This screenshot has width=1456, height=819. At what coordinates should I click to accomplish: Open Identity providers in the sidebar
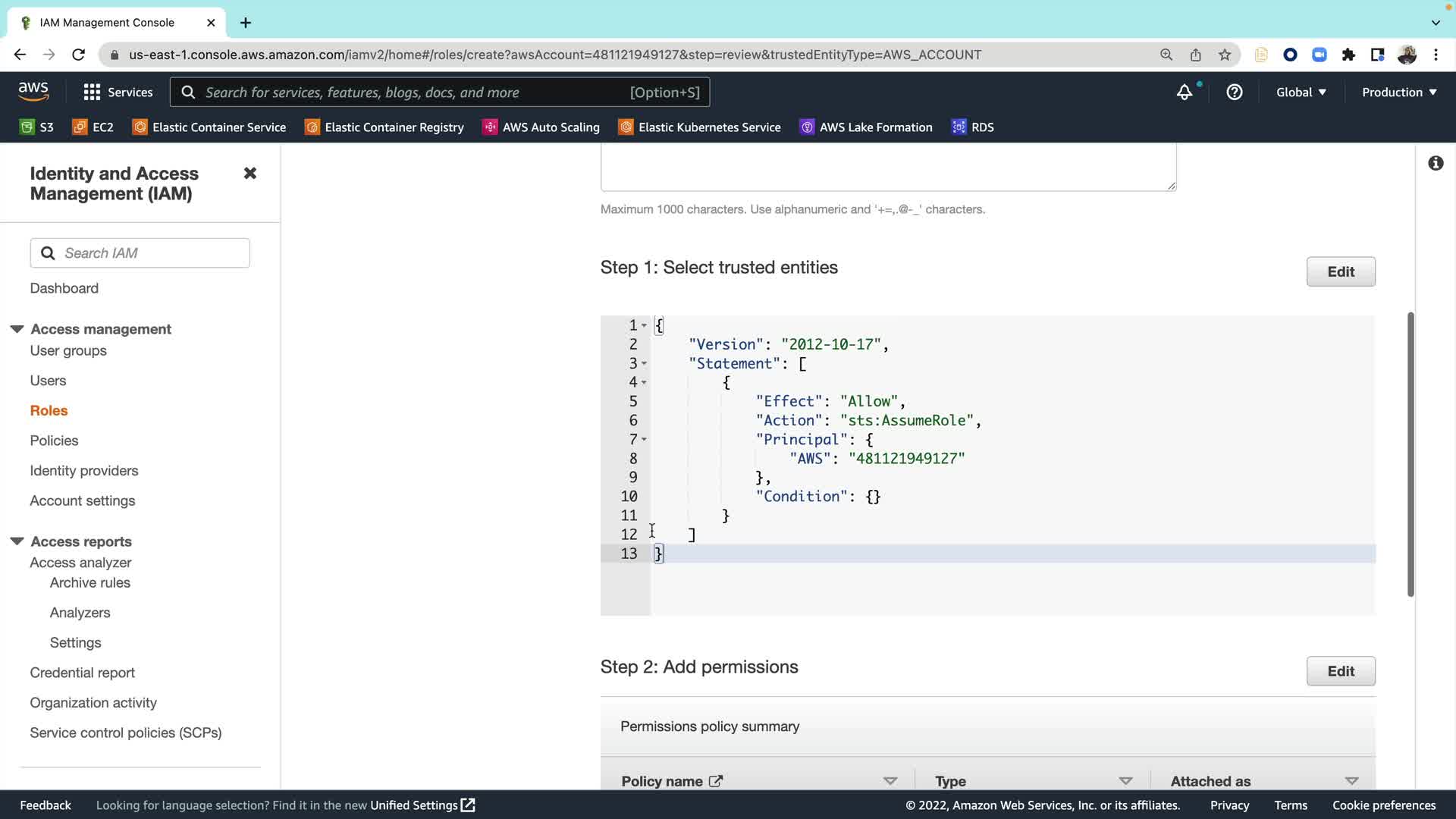pos(83,471)
